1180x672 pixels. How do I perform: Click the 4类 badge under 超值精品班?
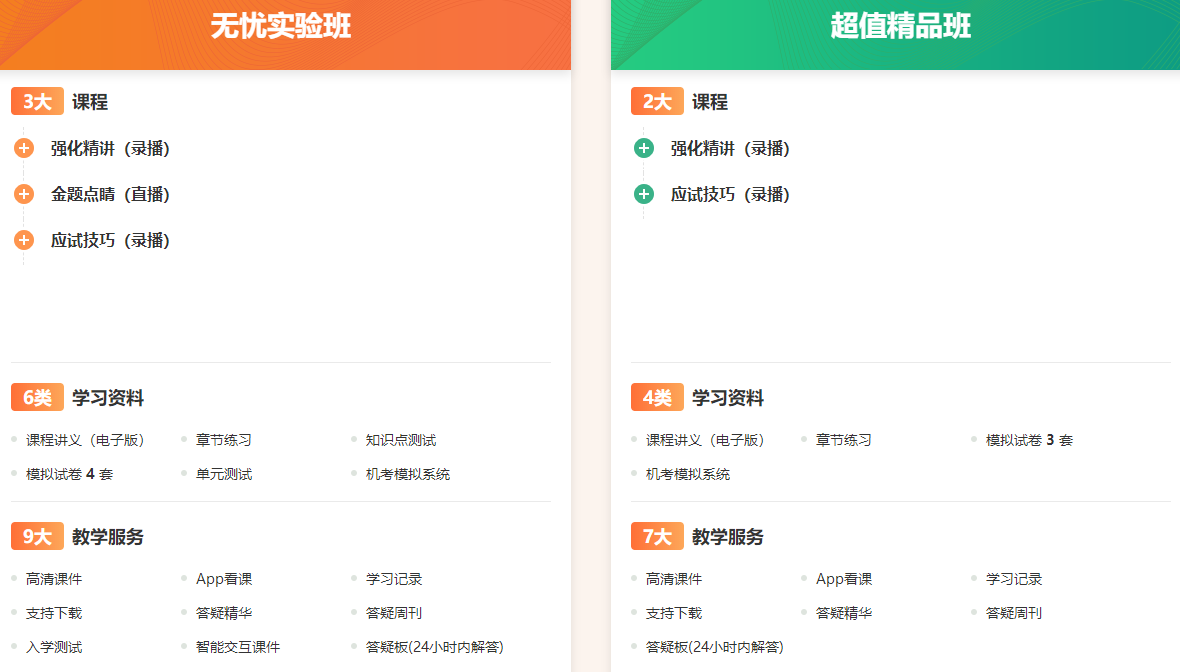click(x=656, y=397)
